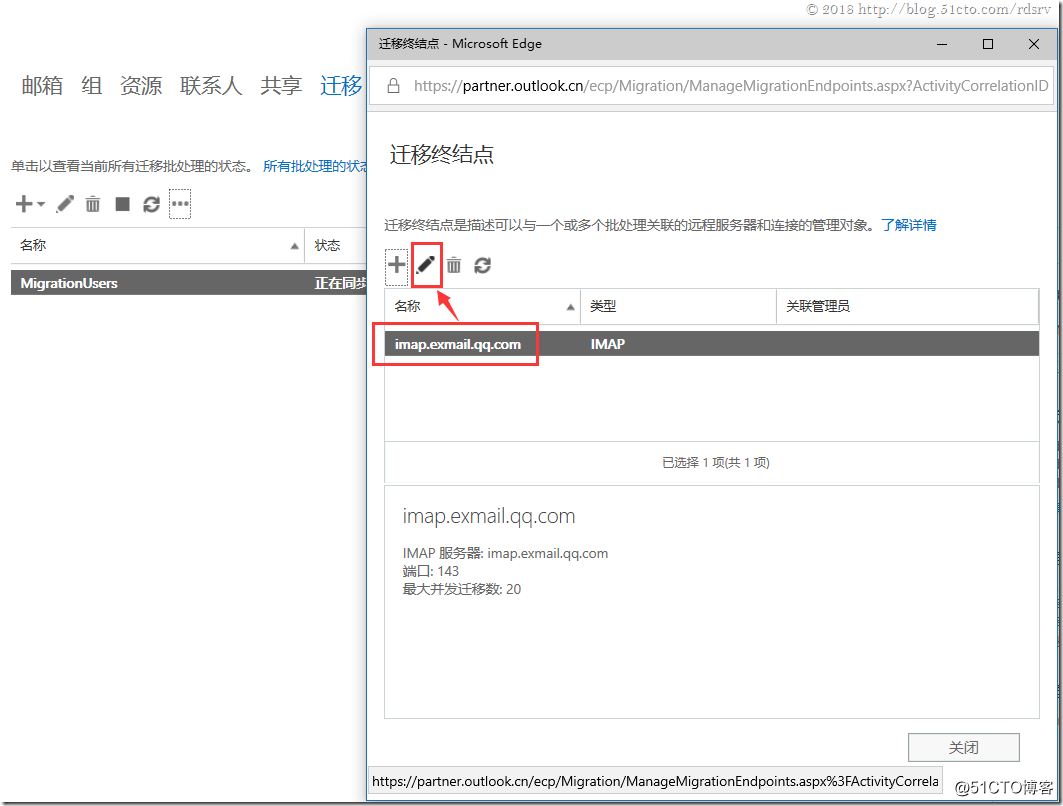
Task: Delete migration batch in main window toolbar
Action: (x=93, y=204)
